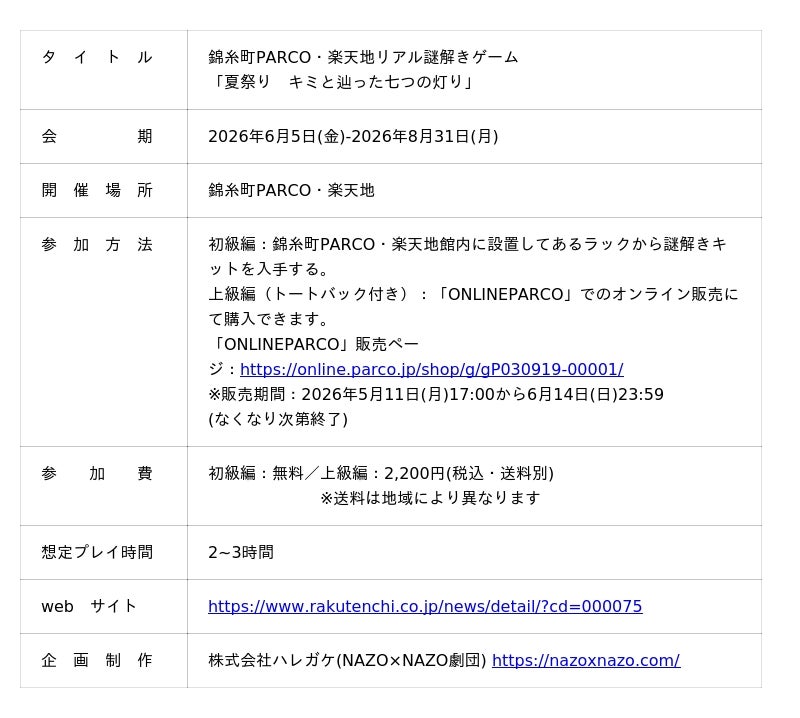Image resolution: width=800 pixels, height=718 pixels.
Task: Open the nazoxnazo.com link
Action: (586, 660)
